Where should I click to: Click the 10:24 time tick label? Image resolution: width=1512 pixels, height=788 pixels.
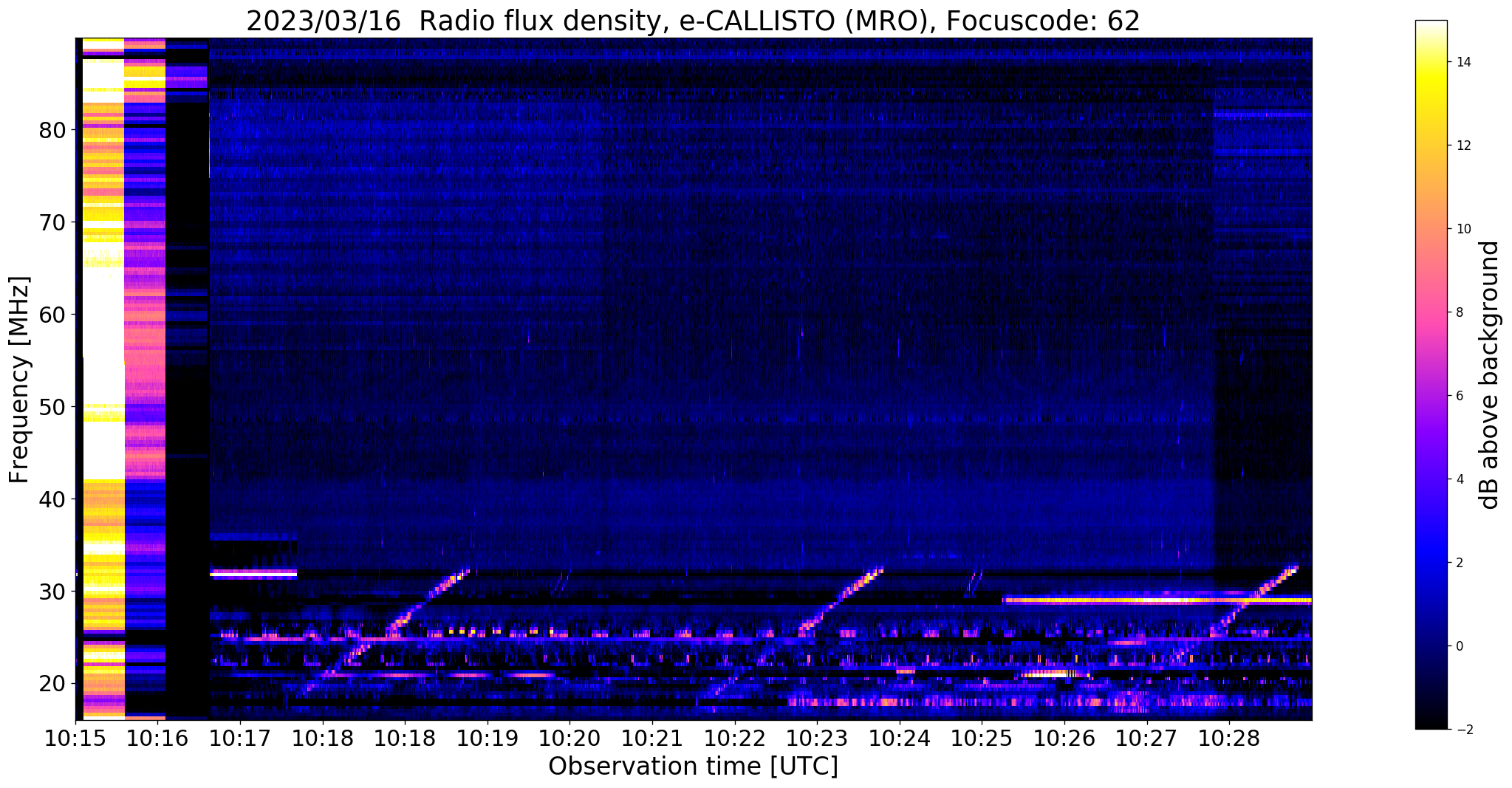[900, 739]
